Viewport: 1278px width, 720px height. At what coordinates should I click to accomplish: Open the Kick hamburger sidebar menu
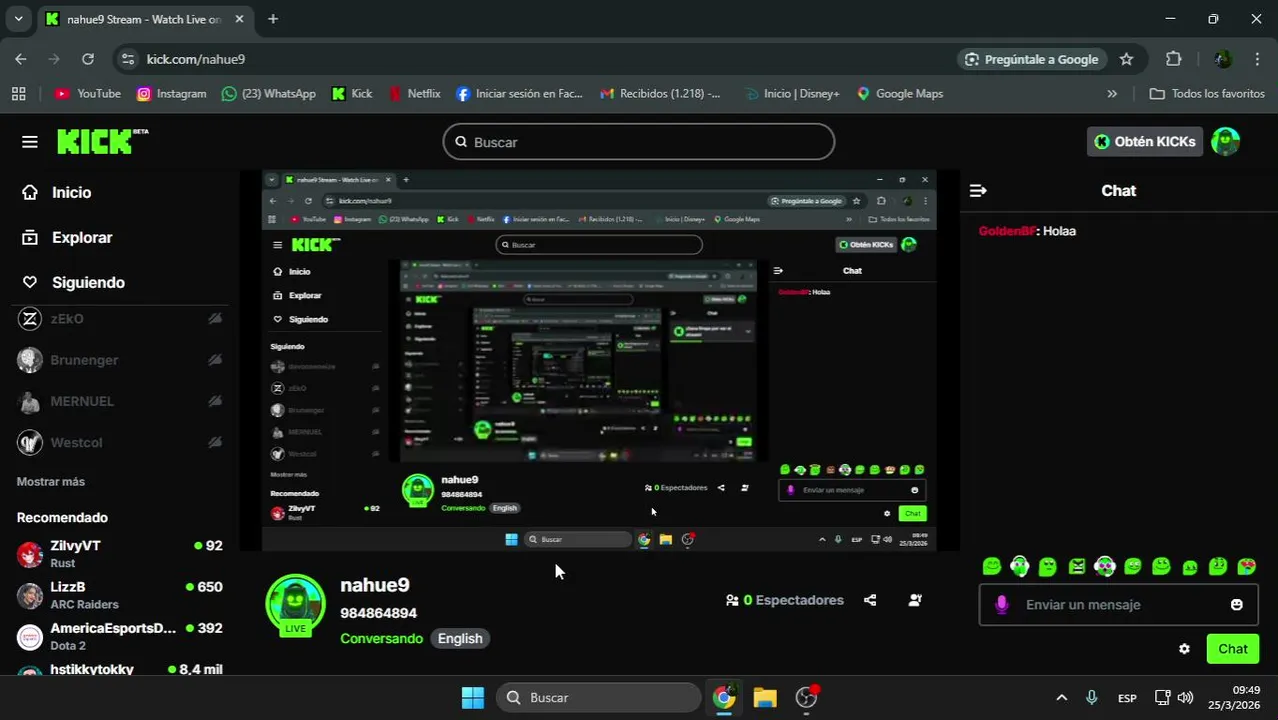(x=30, y=142)
